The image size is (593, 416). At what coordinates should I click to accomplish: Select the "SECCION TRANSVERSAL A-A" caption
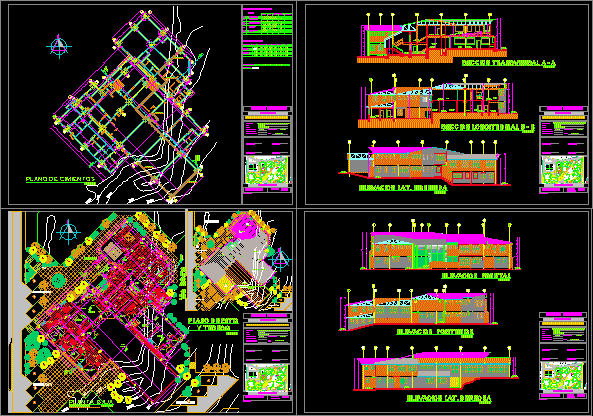509,63
